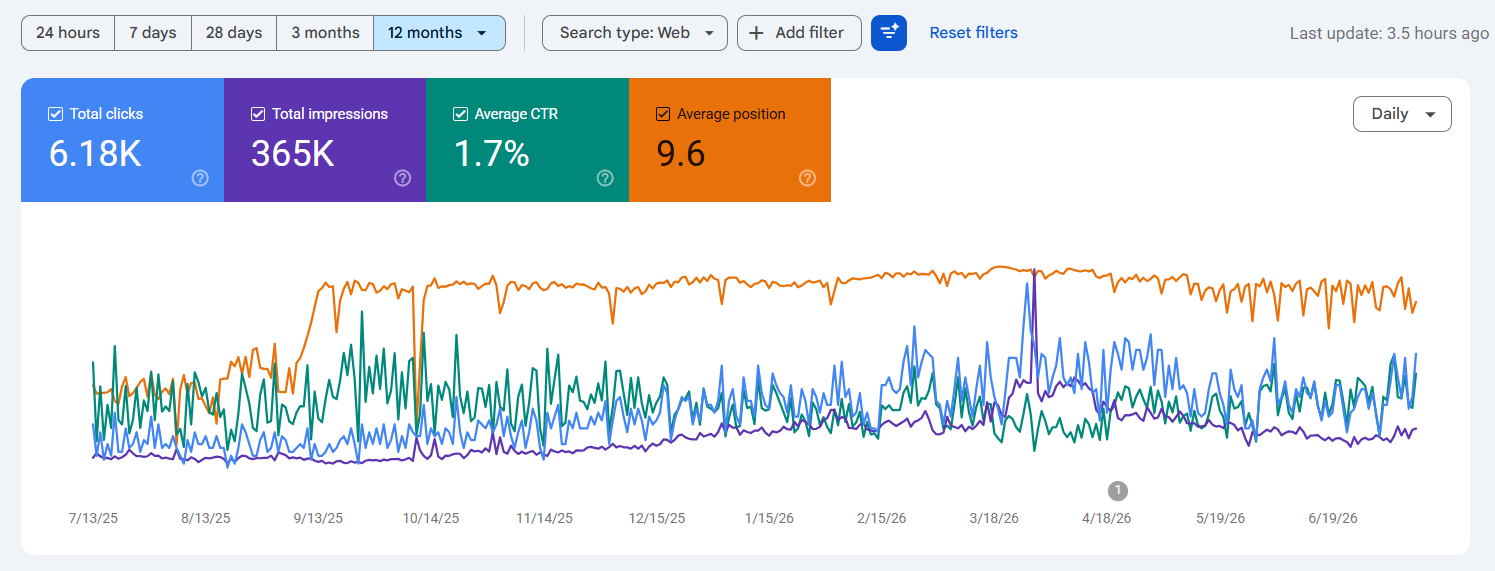1495x571 pixels.
Task: Click the arrow beside Daily
Action: point(1431,115)
